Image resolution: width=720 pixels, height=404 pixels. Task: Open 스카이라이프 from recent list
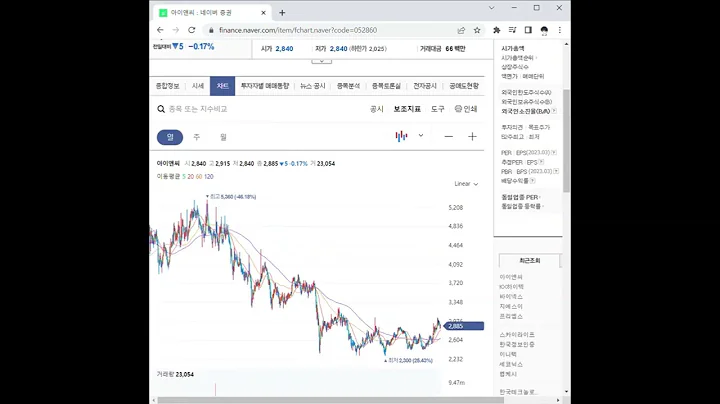tap(517, 335)
